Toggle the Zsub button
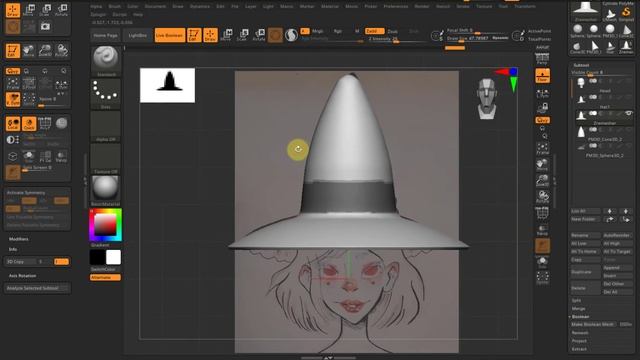Screen dimensions: 640x360 point(393,31)
